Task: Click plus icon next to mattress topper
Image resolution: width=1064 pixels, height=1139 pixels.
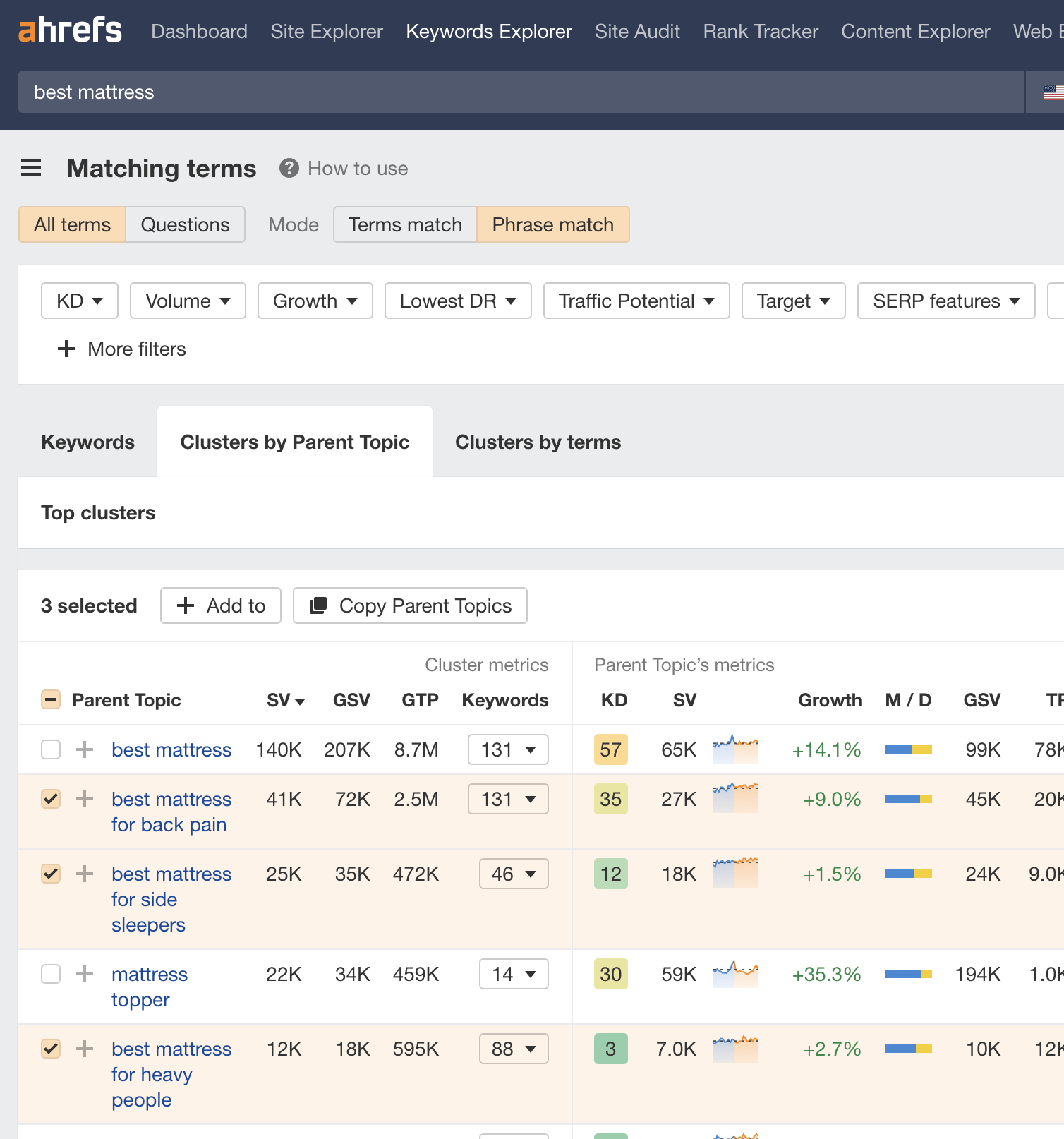Action: (x=85, y=974)
